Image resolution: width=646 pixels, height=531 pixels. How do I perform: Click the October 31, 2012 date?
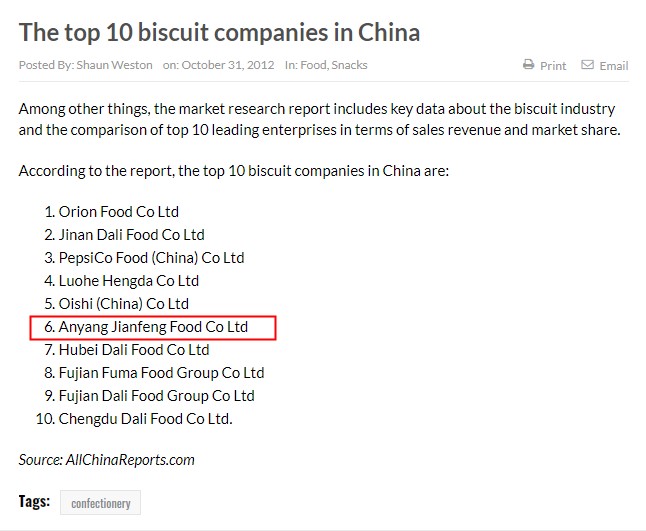pyautogui.click(x=228, y=65)
